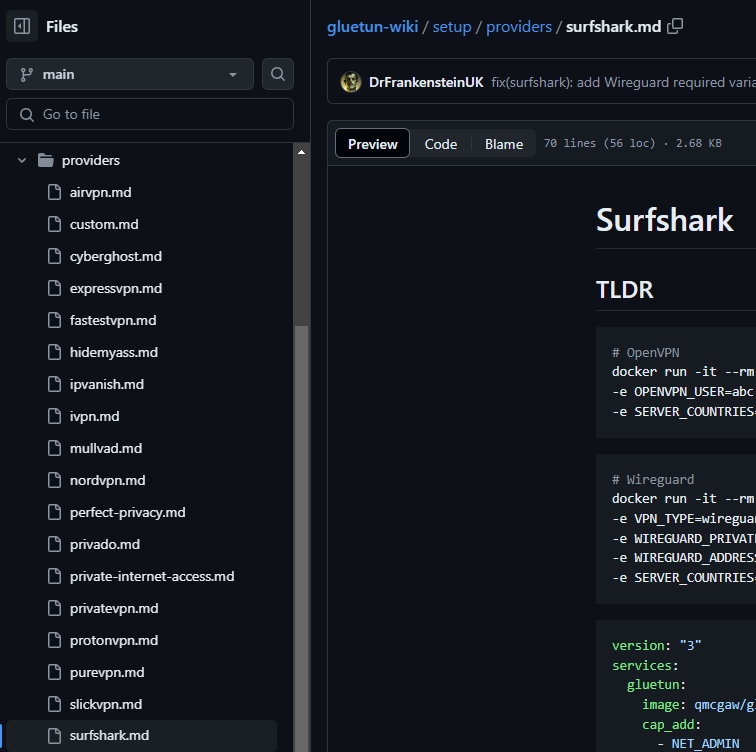Click the file icon next to nordvpn.md
Image resolution: width=756 pixels, height=752 pixels.
click(x=54, y=480)
